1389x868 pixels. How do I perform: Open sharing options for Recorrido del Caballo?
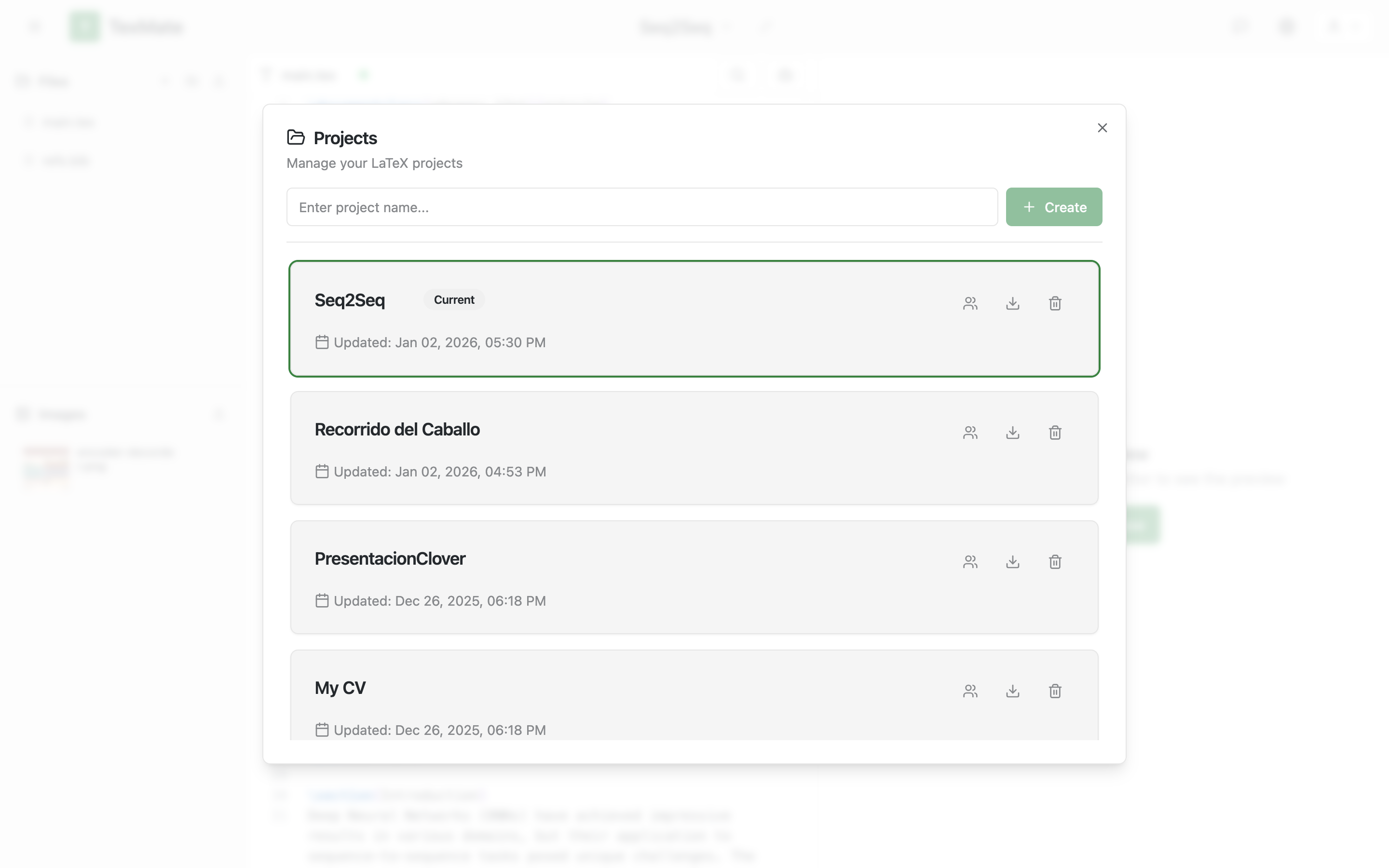click(970, 432)
